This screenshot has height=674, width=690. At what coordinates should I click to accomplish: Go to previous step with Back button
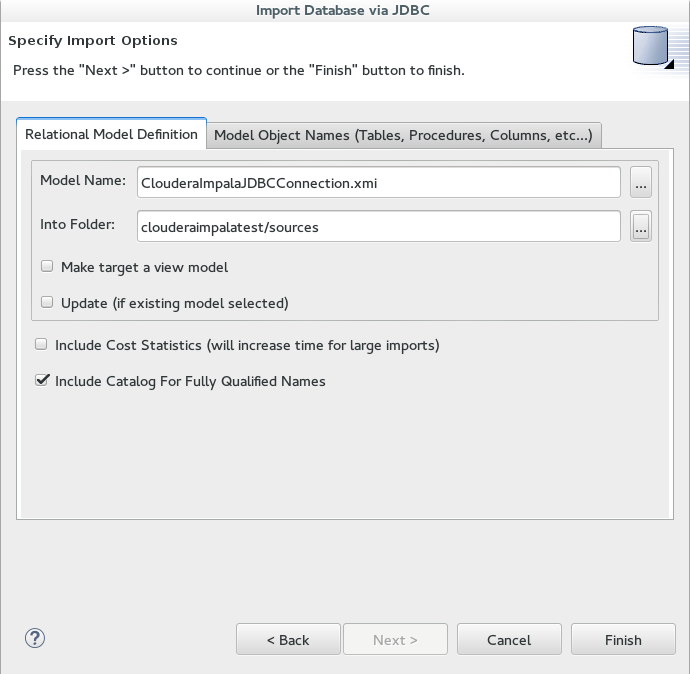pos(288,639)
